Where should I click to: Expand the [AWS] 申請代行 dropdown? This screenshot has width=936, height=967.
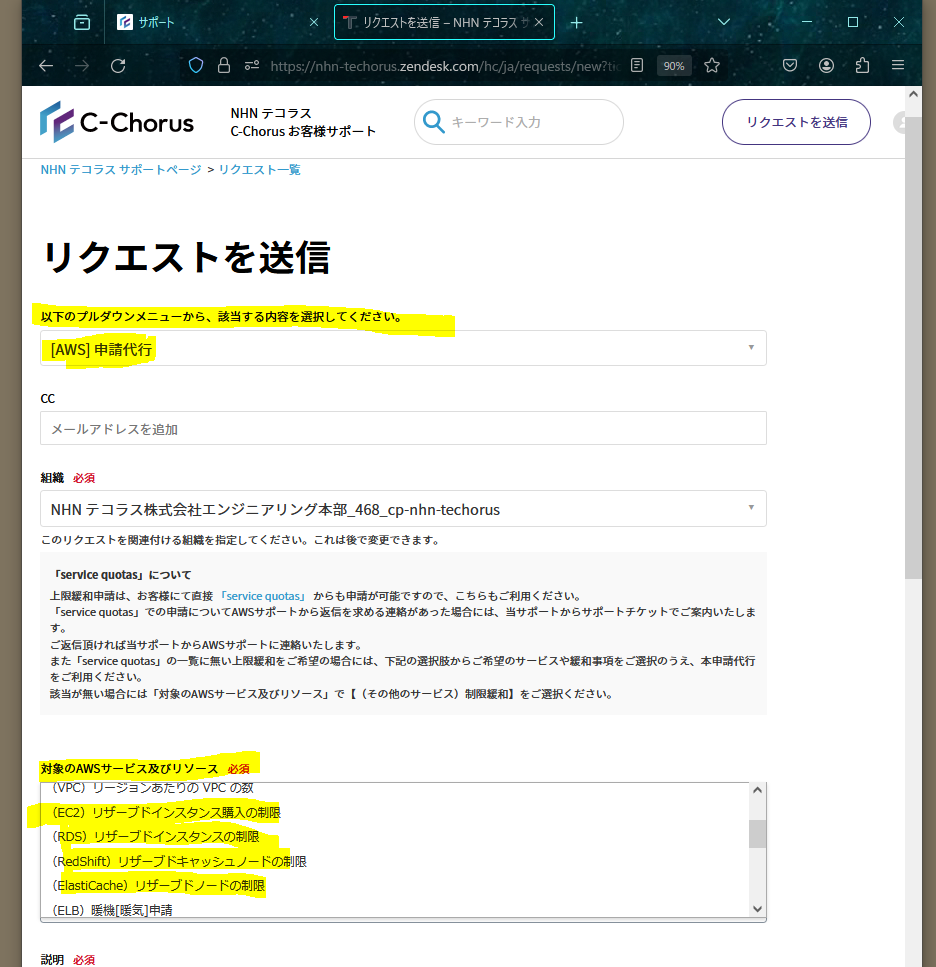403,348
